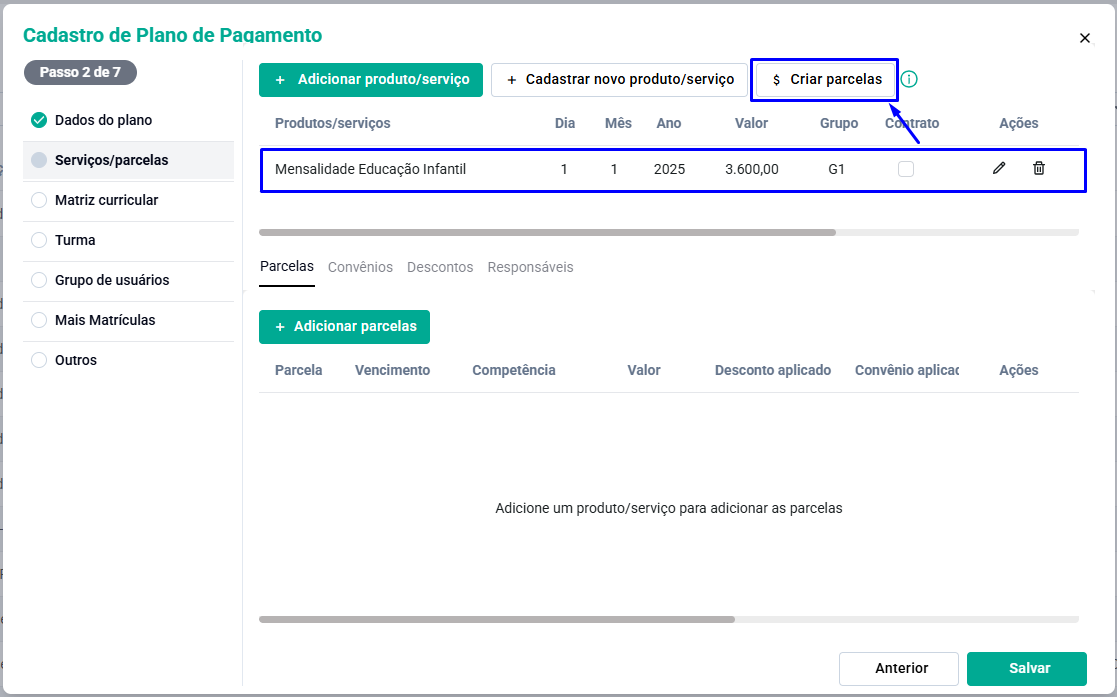
Task: Click the Parcela column header
Action: point(298,370)
